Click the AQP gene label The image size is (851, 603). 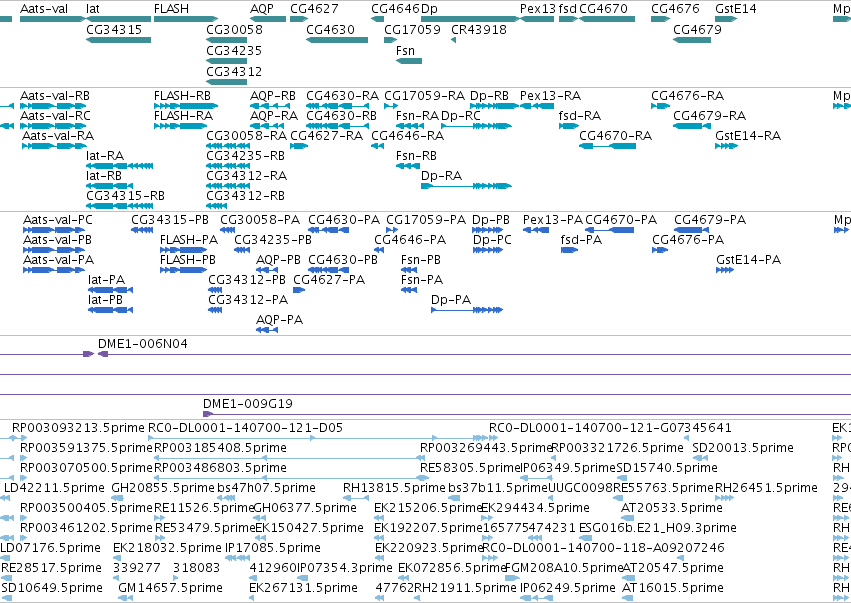pyautogui.click(x=262, y=9)
